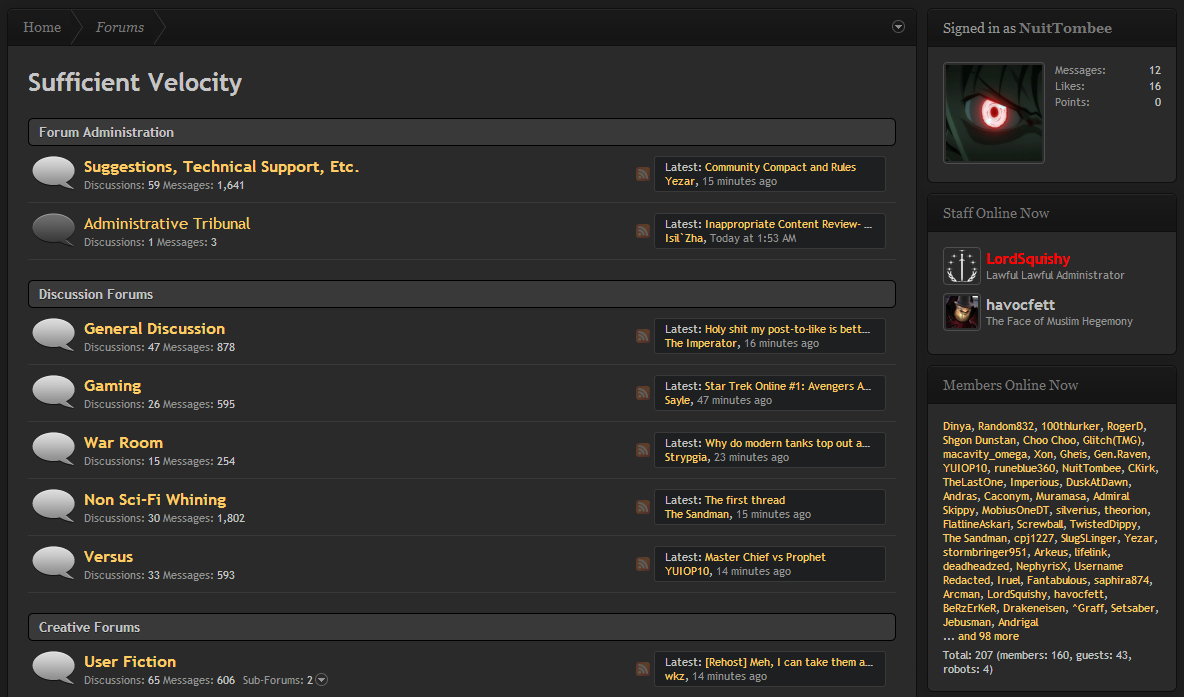The width and height of the screenshot is (1184, 697).
Task: Open RSS feed for Suggestions, Technical Support
Action: 642,174
